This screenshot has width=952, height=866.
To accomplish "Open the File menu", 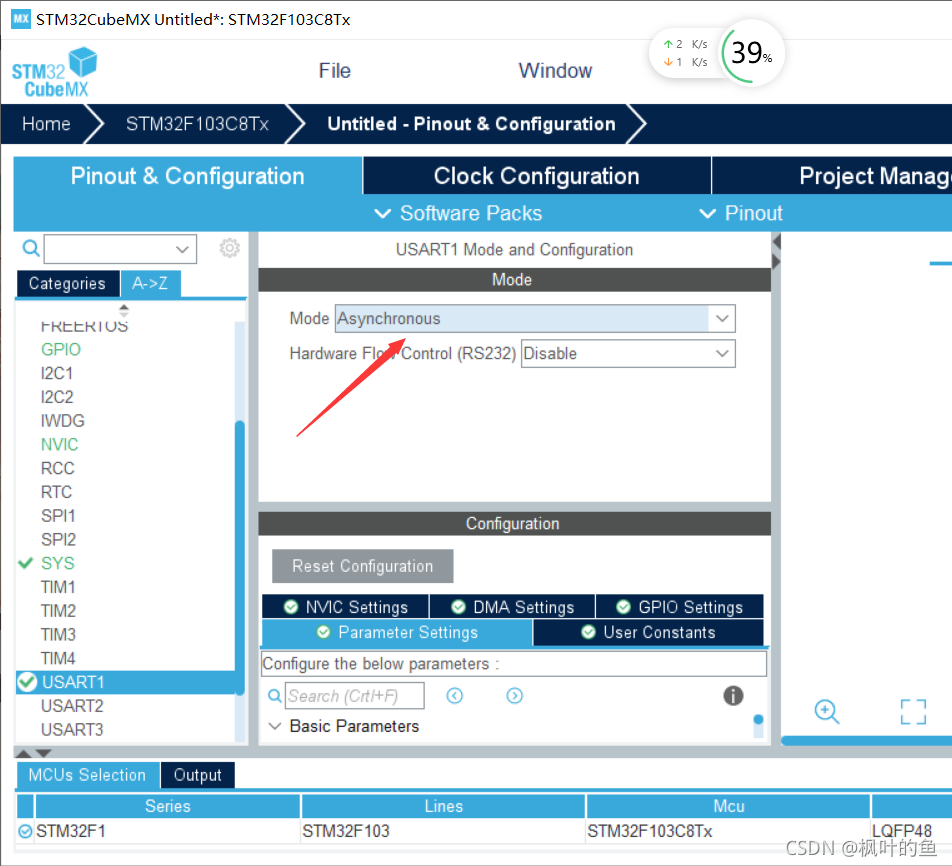I will (x=335, y=70).
